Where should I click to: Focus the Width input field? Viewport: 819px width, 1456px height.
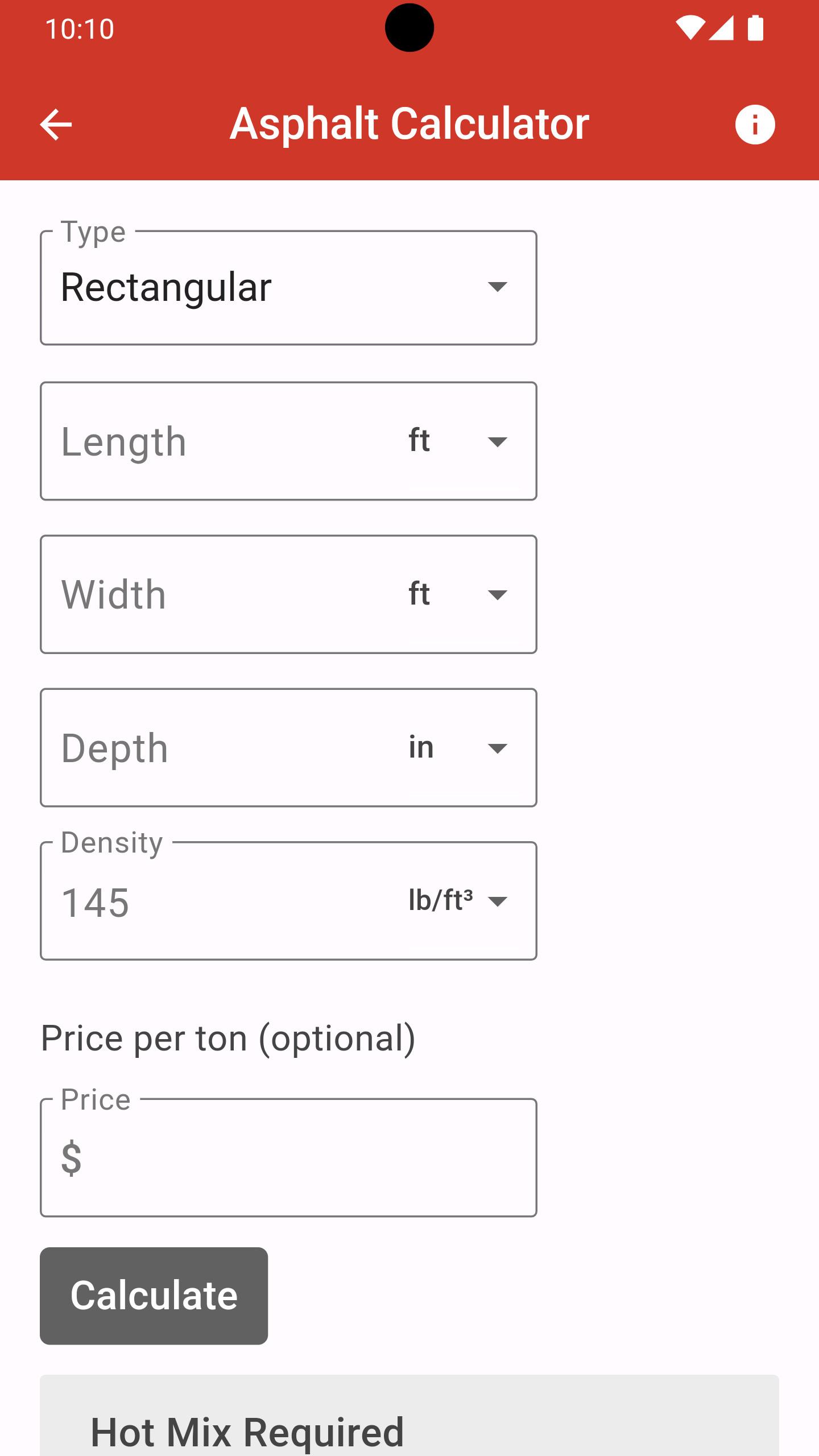point(222,595)
